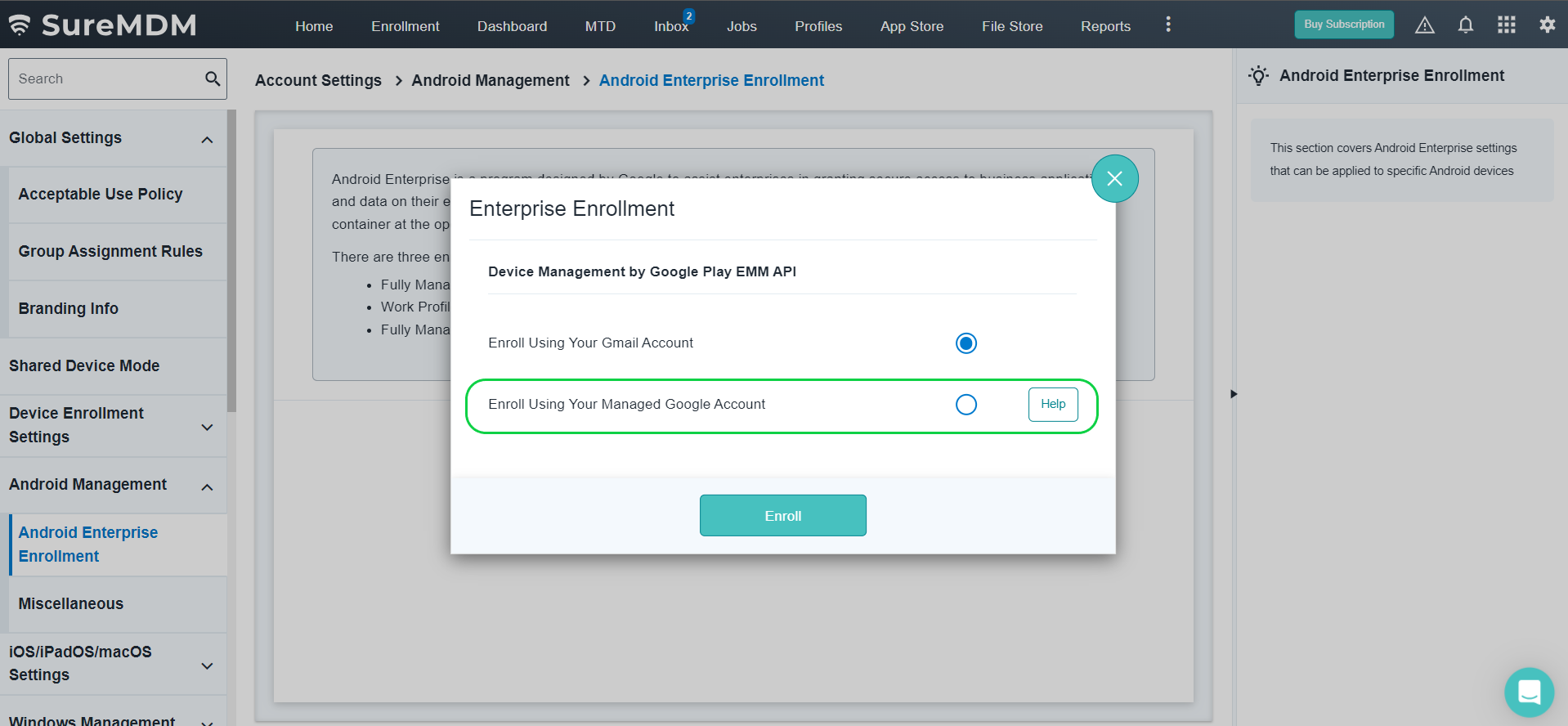Expand the Windows Management section
1568x726 pixels.
207,722
